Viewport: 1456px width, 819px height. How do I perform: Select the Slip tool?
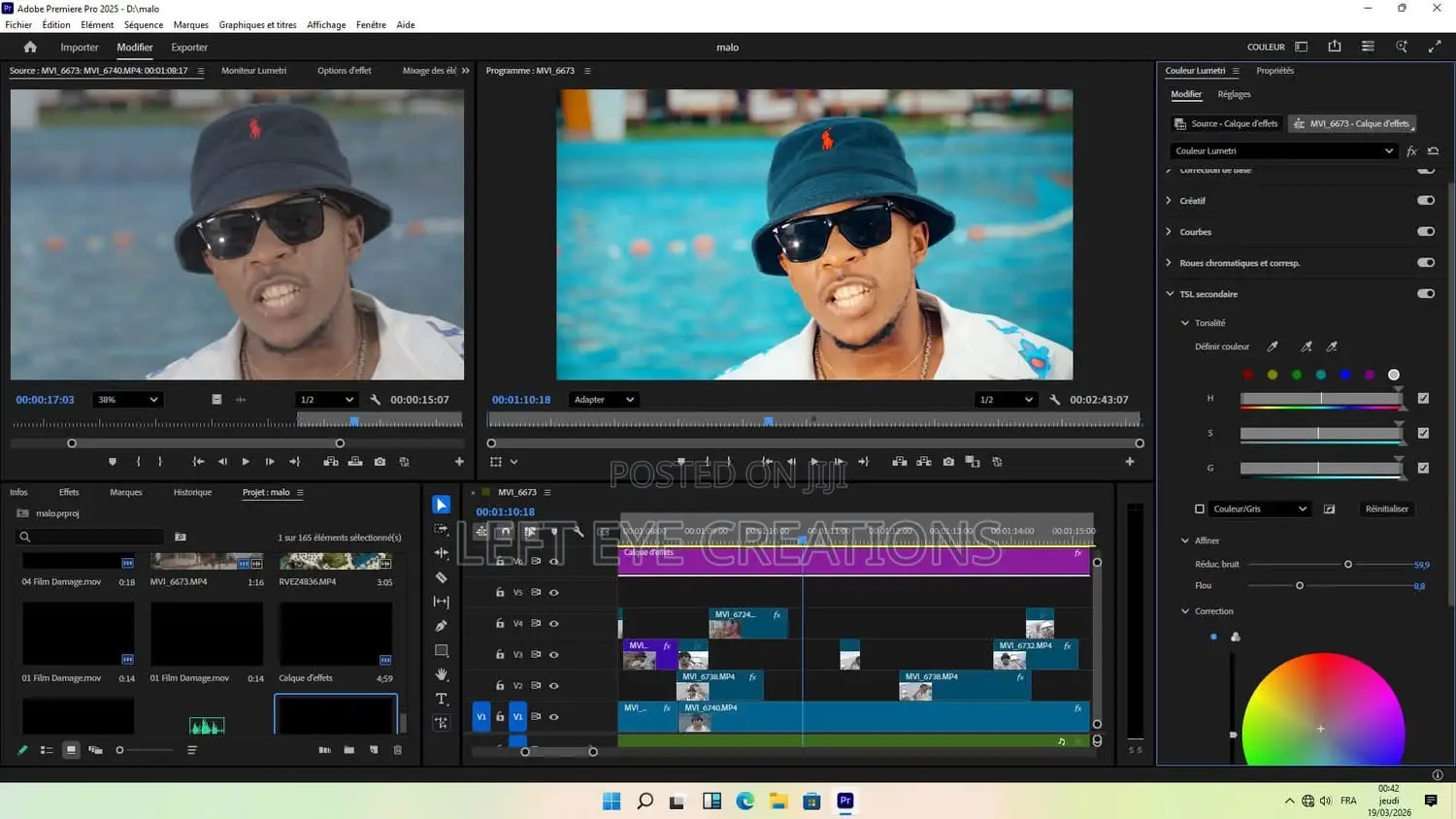click(442, 602)
